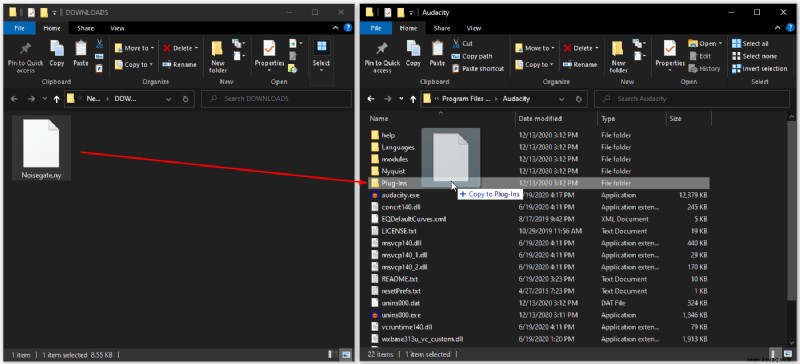Open Delete dropdown in DOWNLOADS window

(x=181, y=48)
